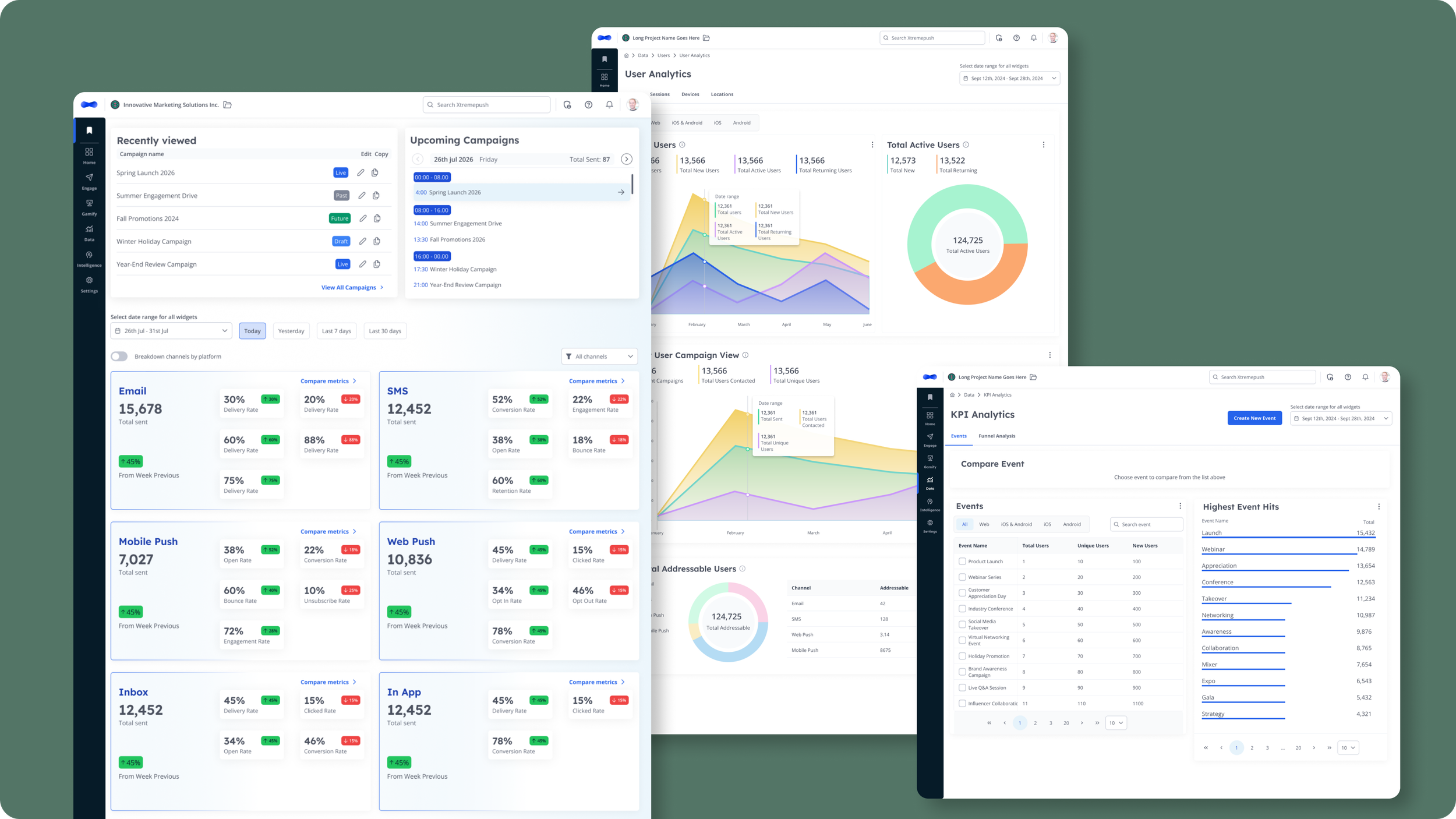The width and height of the screenshot is (1456, 819).
Task: Expand Compare metrics on Email card
Action: coord(328,381)
